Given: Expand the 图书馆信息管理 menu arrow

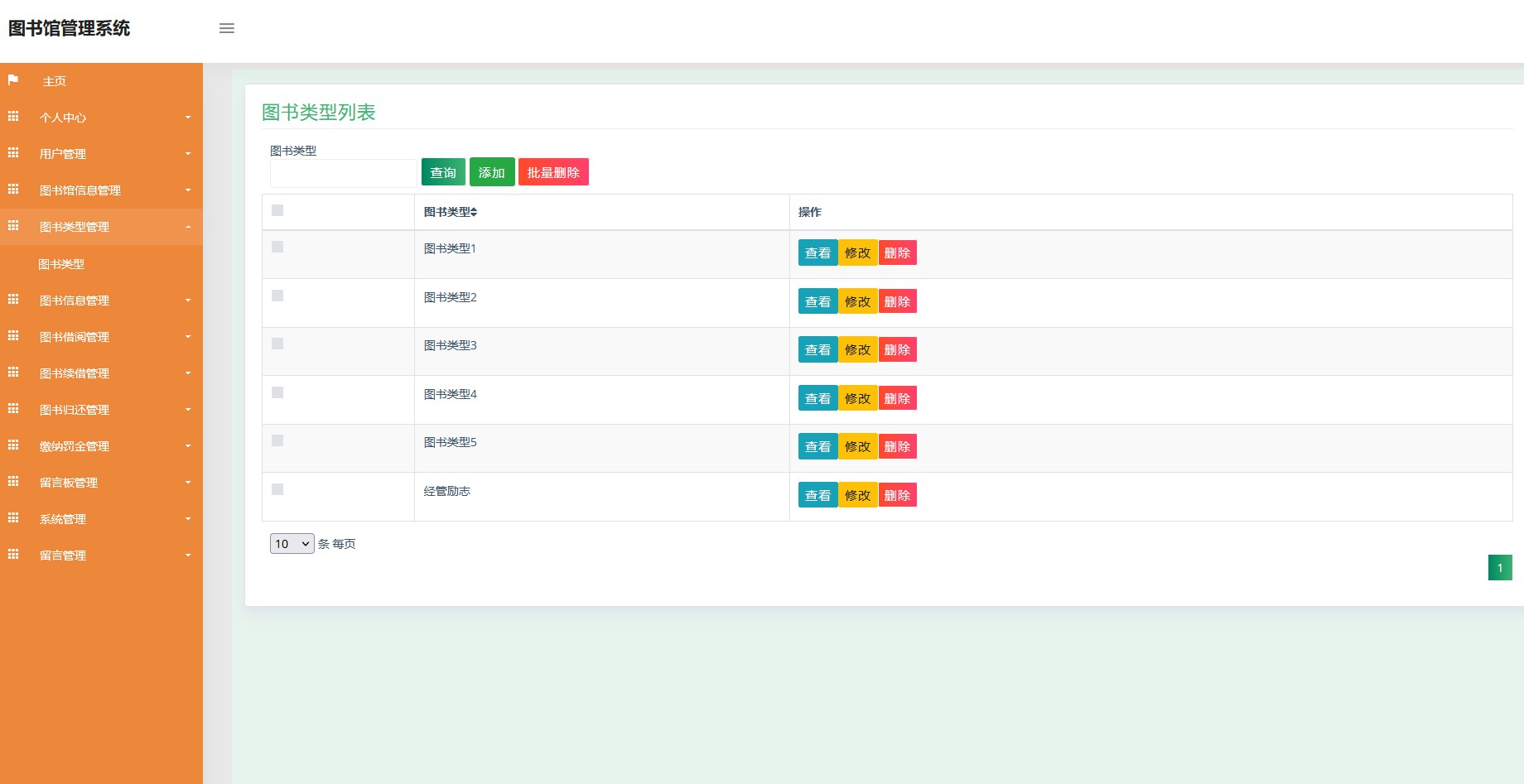Looking at the screenshot, I should pyautogui.click(x=188, y=190).
